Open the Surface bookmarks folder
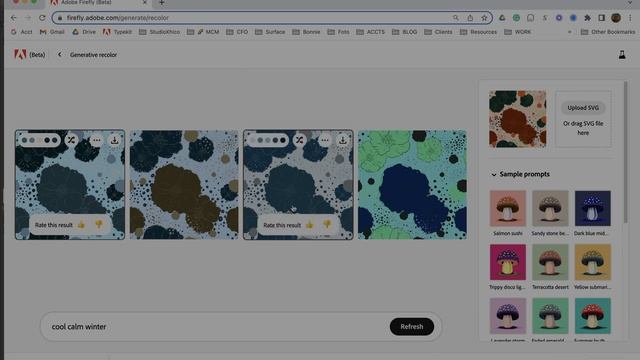640x360 pixels. click(x=270, y=32)
